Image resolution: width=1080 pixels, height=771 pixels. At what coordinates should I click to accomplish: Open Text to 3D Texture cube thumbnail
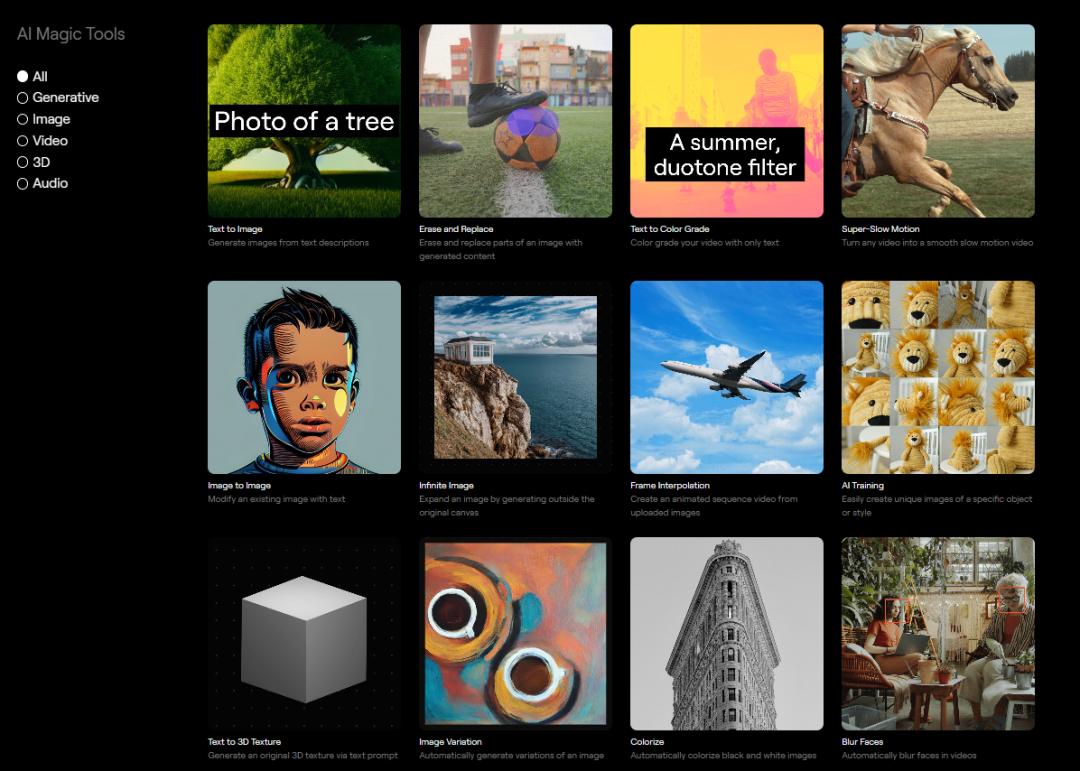point(304,633)
